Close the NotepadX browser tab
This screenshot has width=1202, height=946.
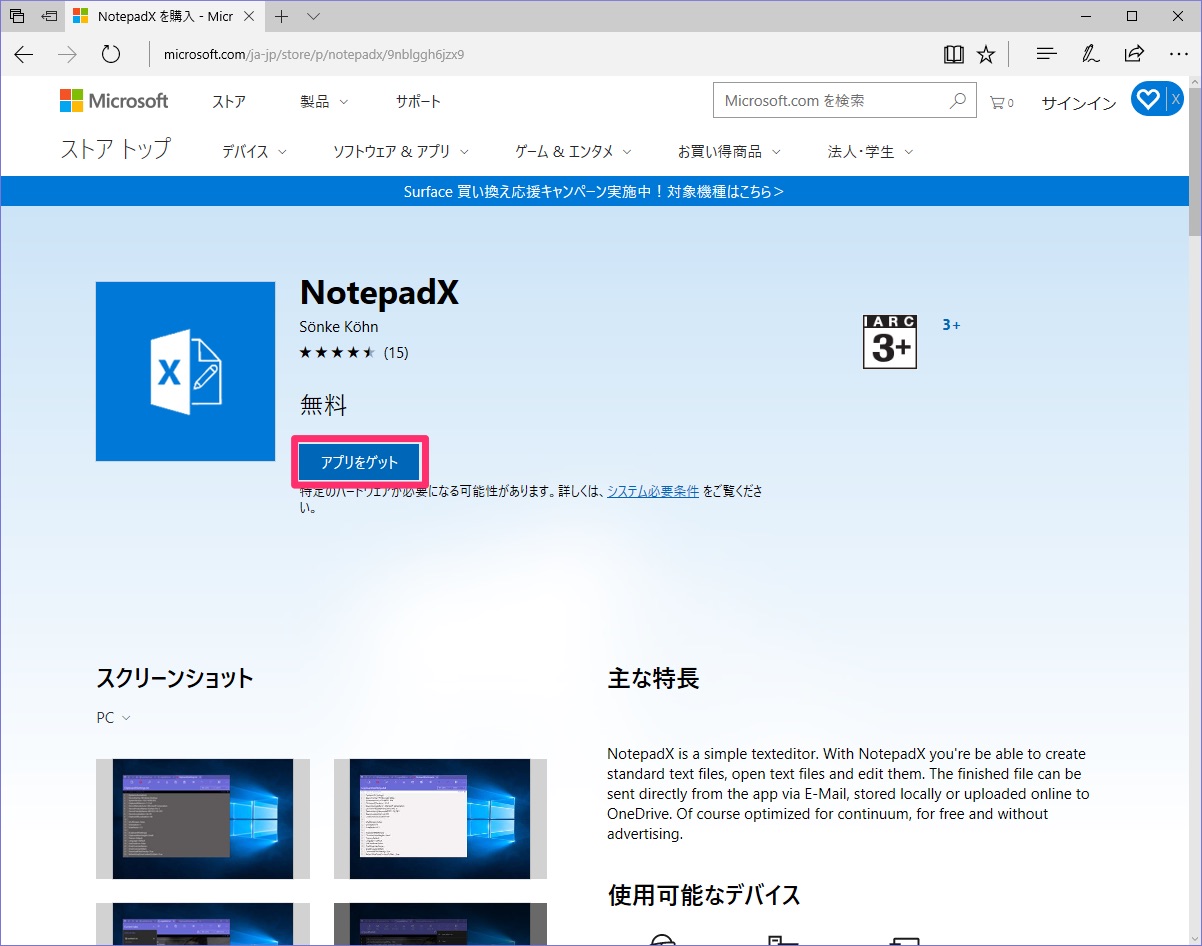coord(249,16)
